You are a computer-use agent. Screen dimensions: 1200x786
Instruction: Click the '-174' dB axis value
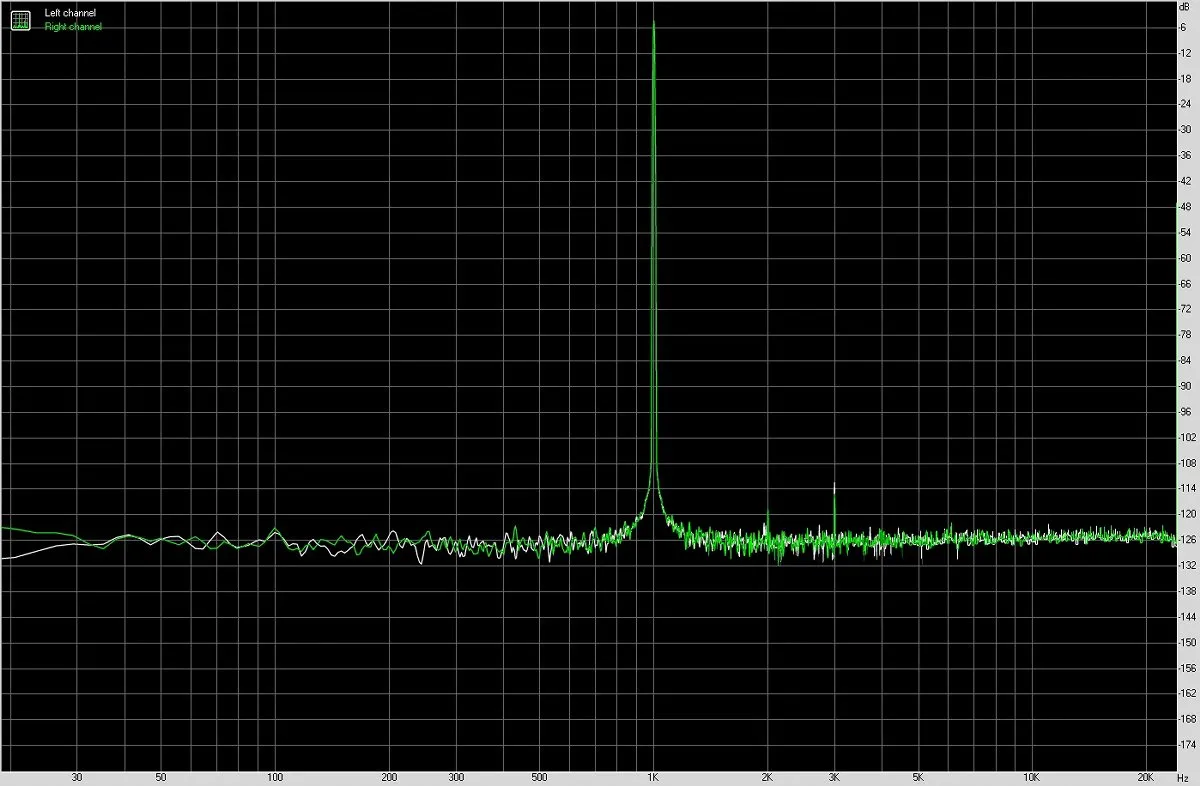click(x=1187, y=746)
